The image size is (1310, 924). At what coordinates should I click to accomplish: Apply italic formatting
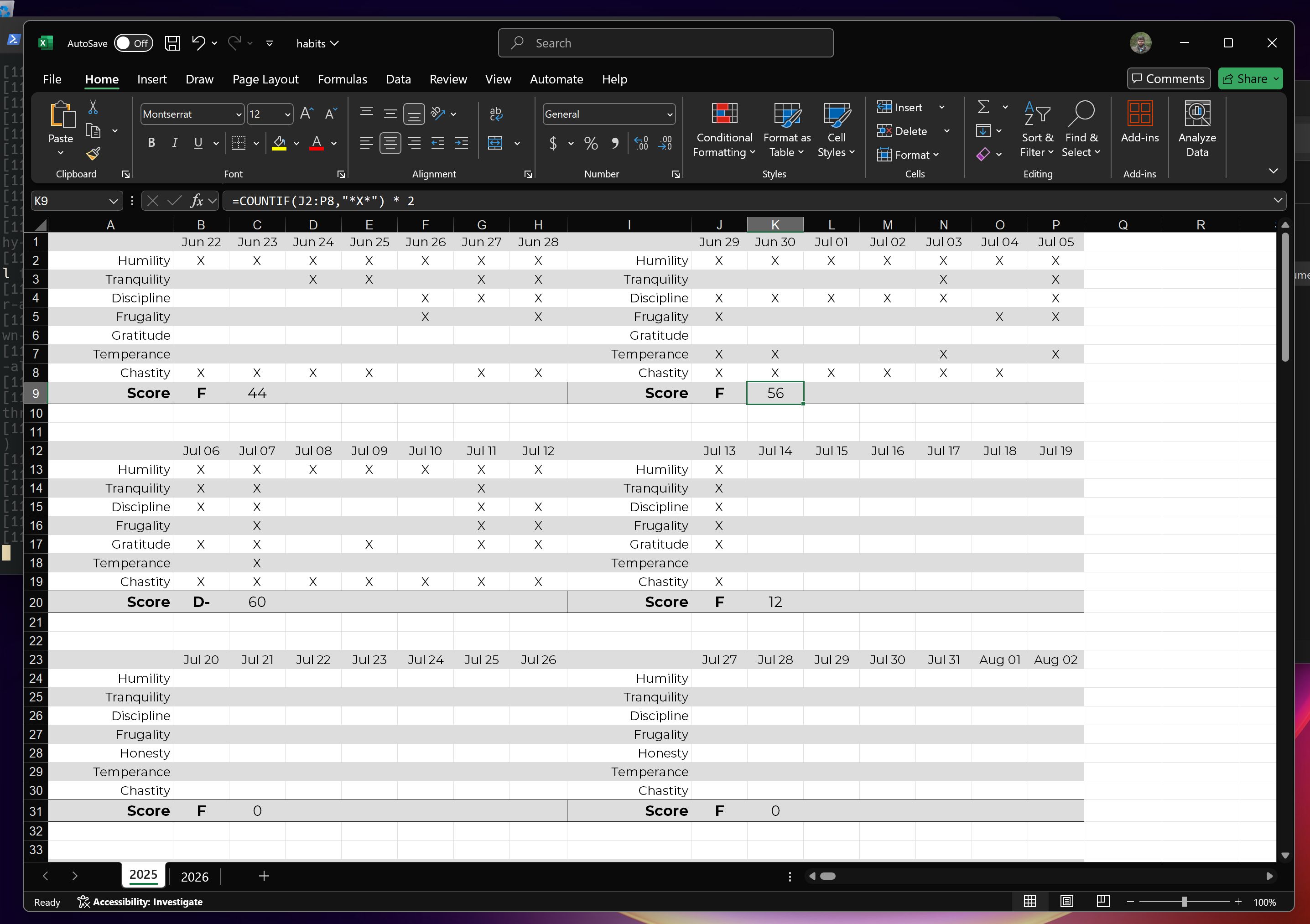pos(175,143)
